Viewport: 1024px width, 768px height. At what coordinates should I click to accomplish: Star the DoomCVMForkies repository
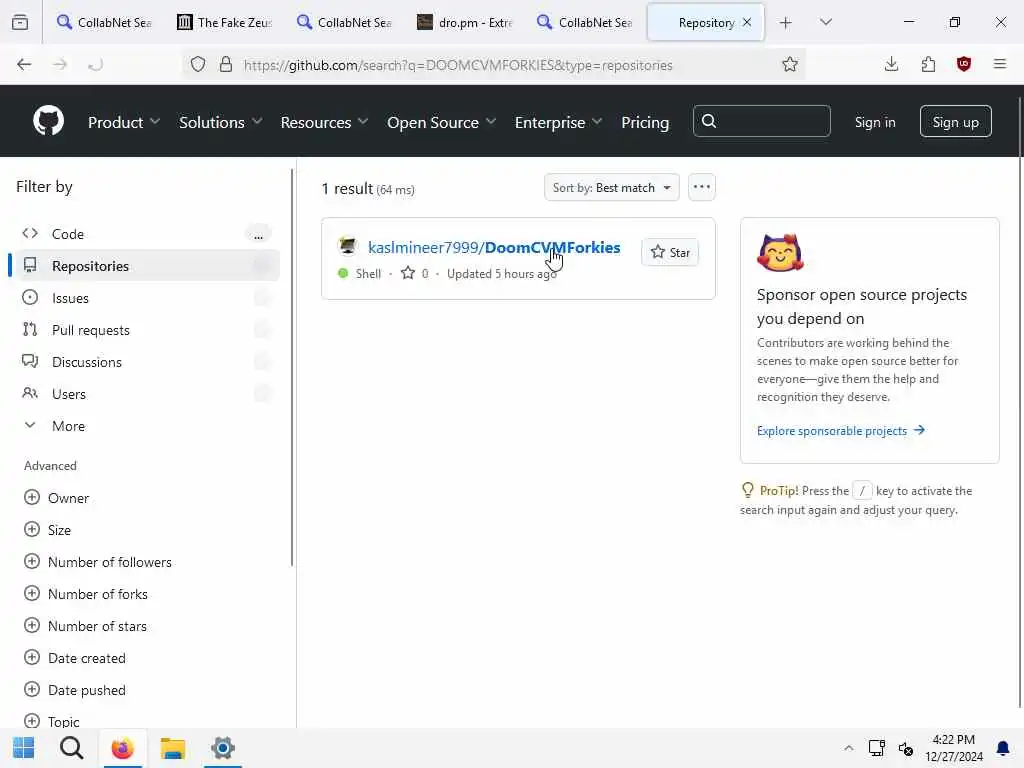coord(670,252)
